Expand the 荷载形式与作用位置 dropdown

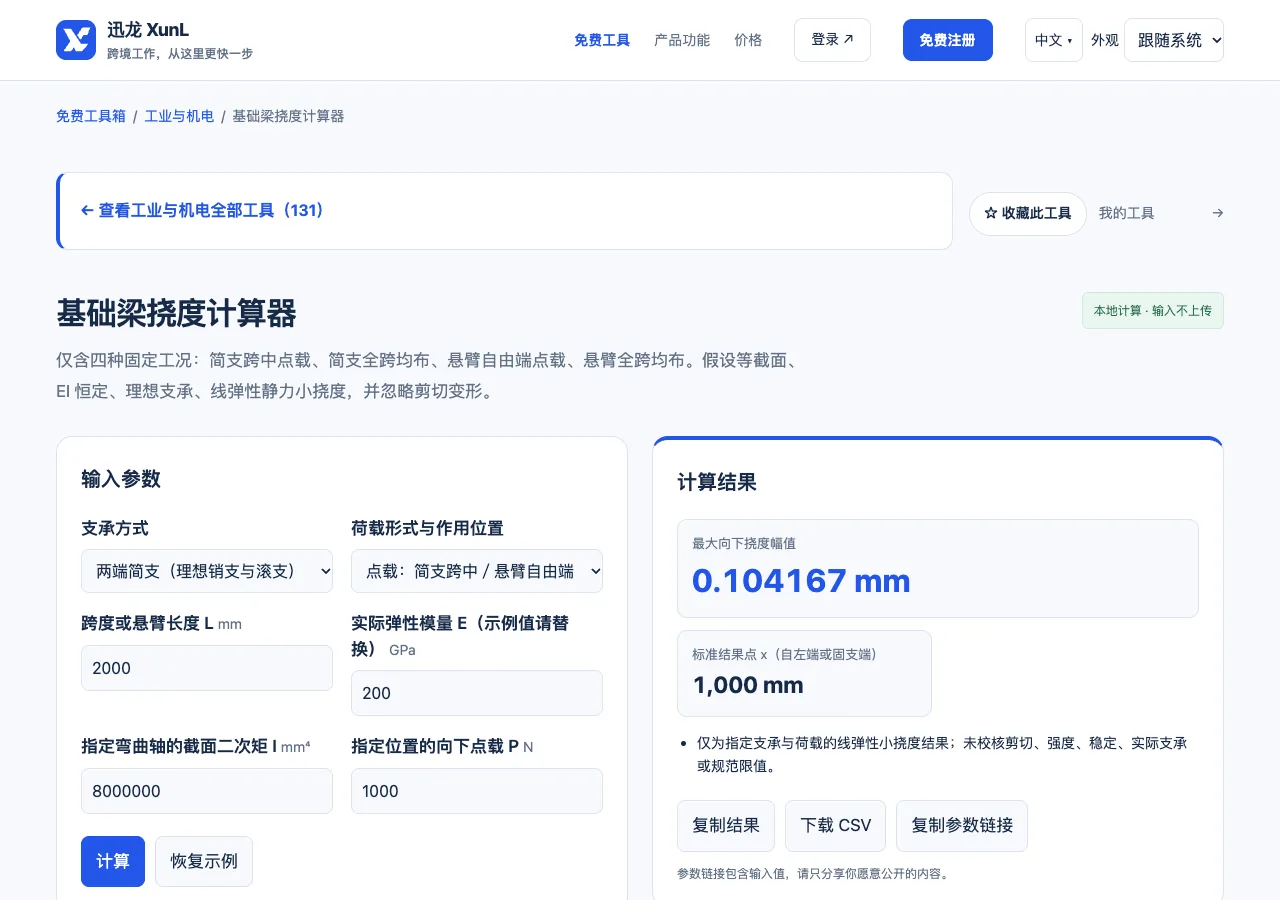(x=477, y=571)
